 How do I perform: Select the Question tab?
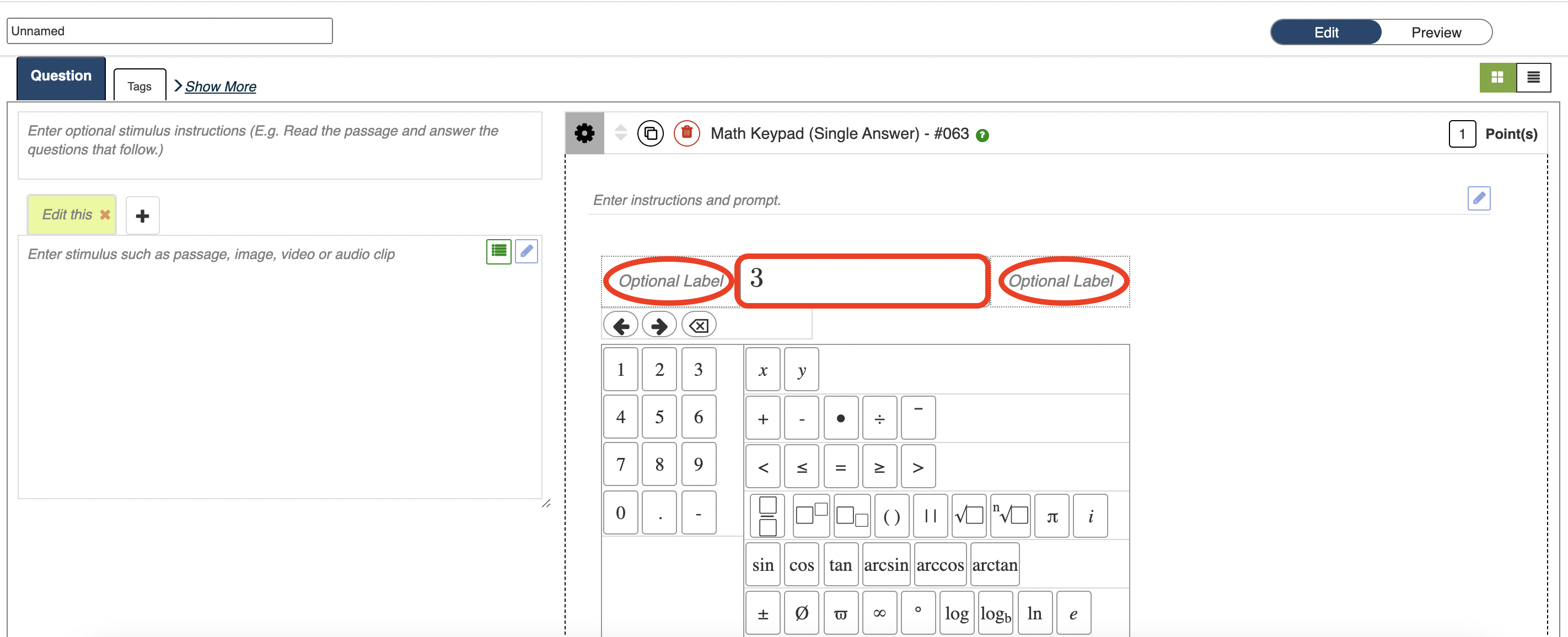61,77
